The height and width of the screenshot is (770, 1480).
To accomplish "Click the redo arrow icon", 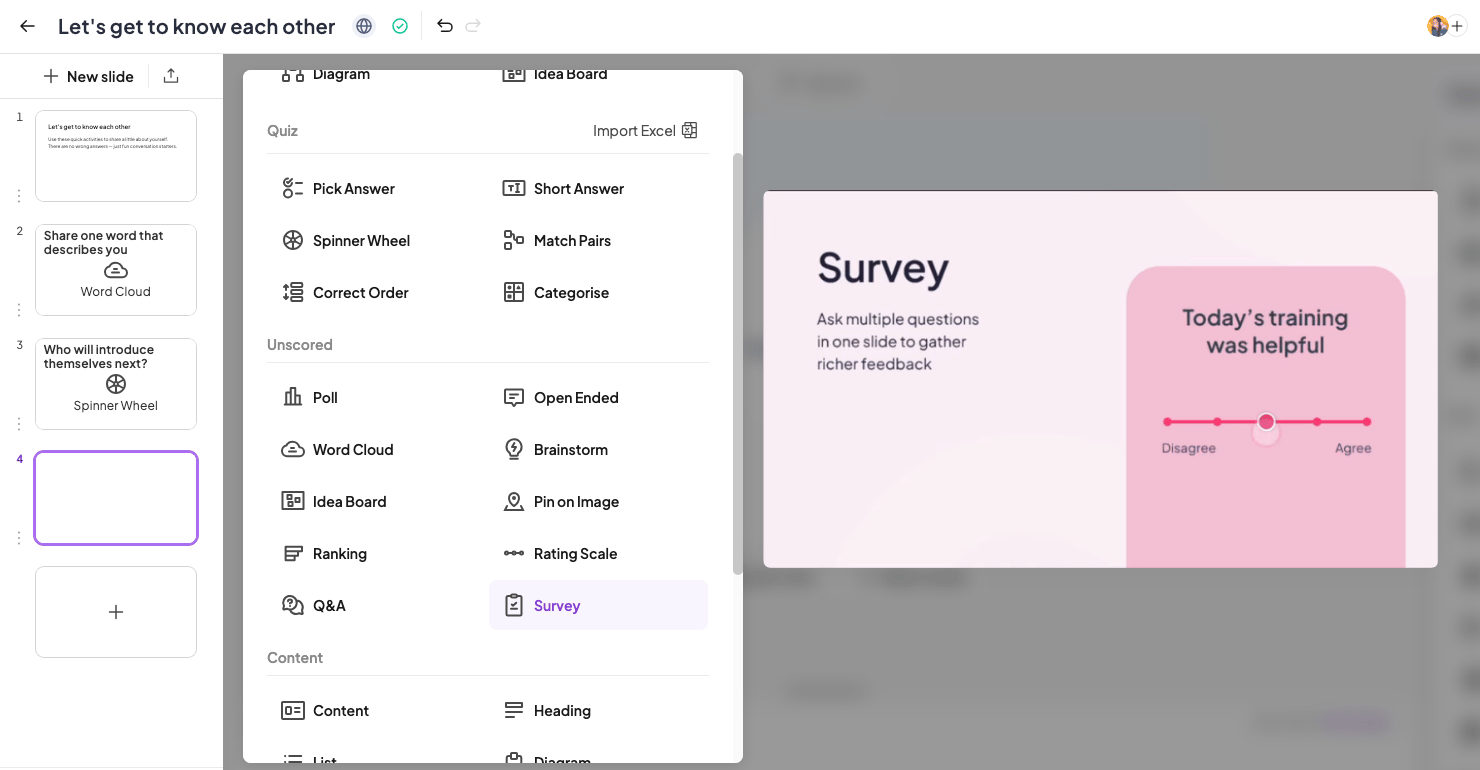I will tap(474, 26).
